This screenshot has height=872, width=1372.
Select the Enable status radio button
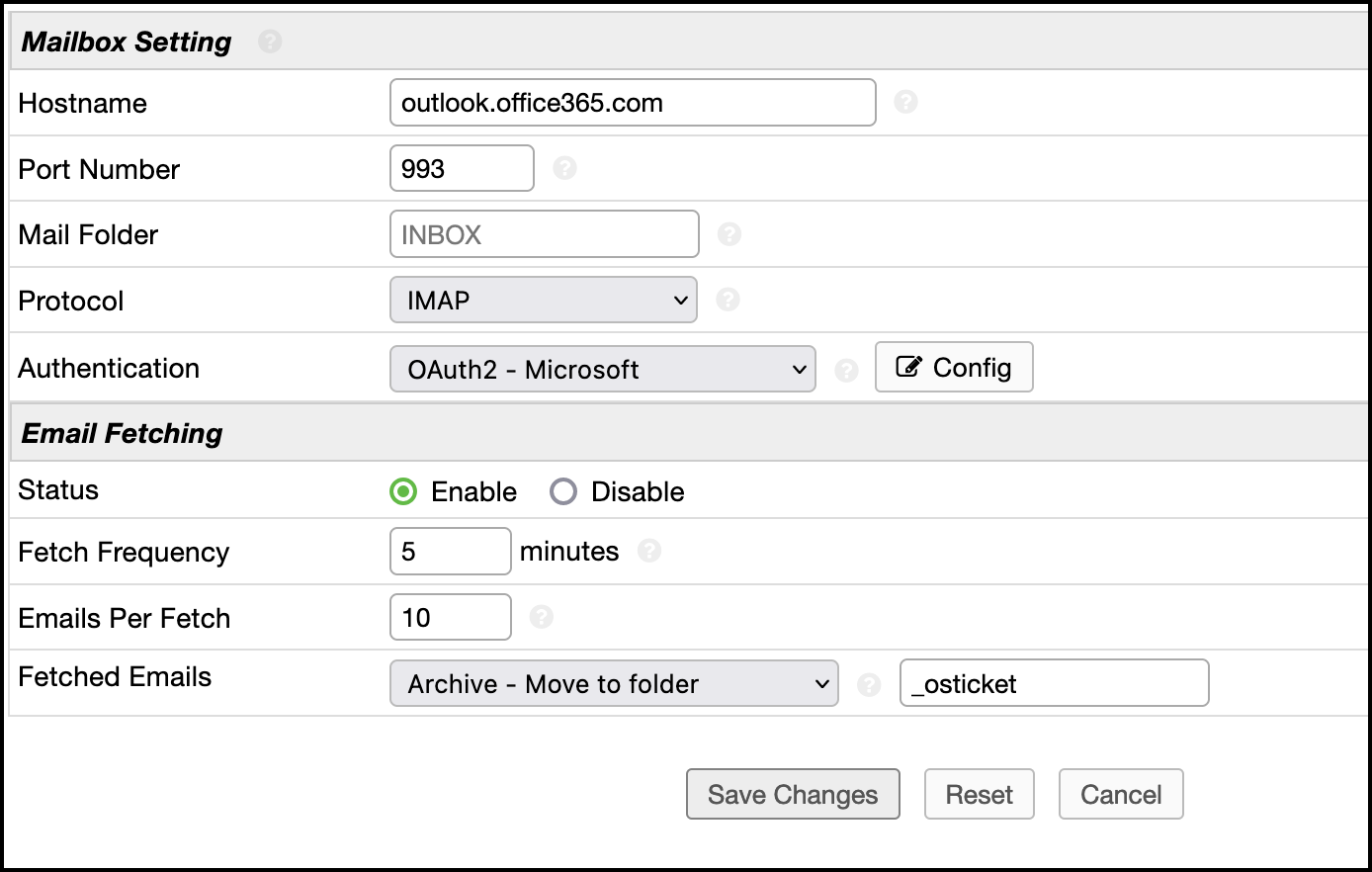coord(403,491)
